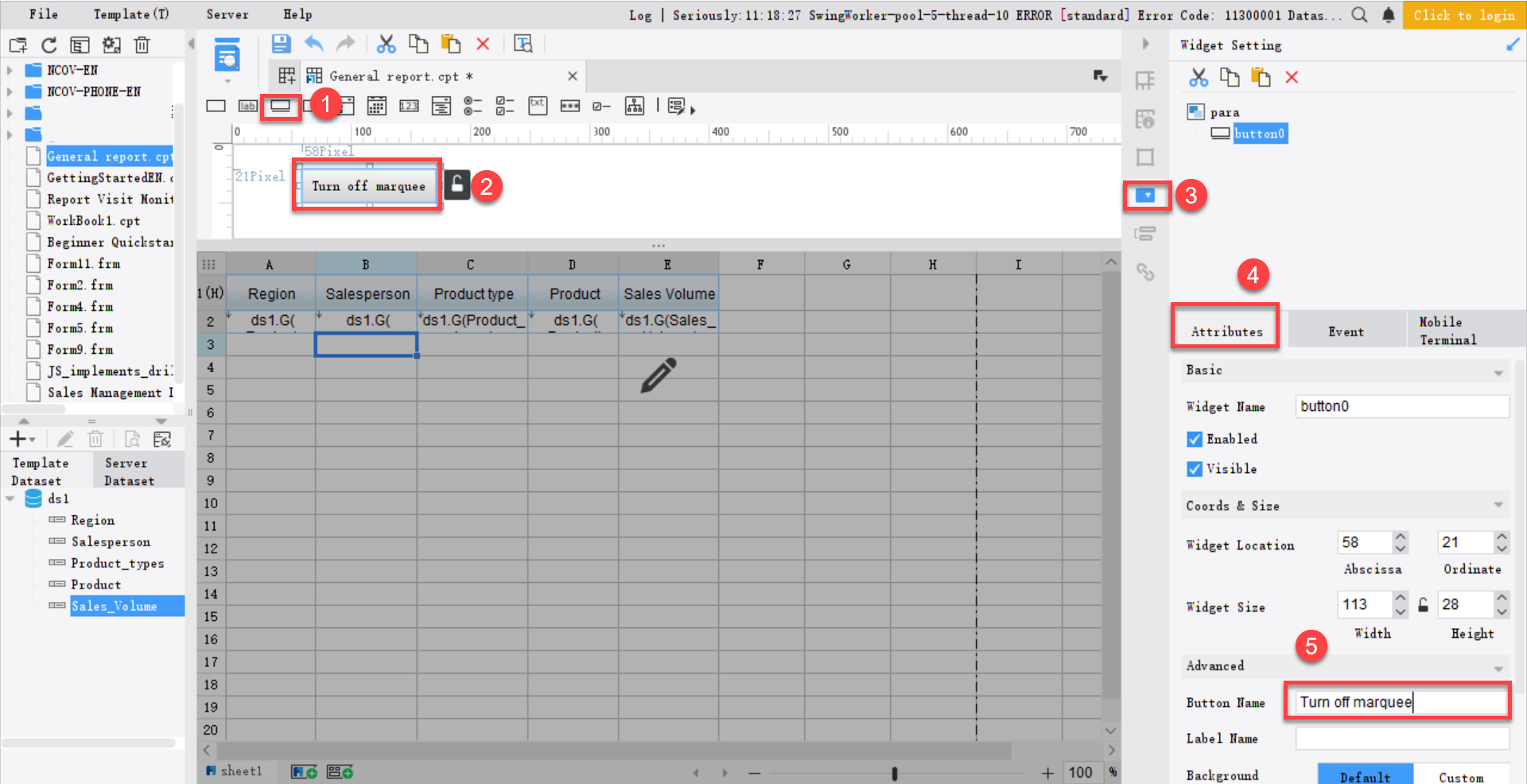Open the Server menu
Viewport: 1527px width, 784px height.
pyautogui.click(x=227, y=14)
